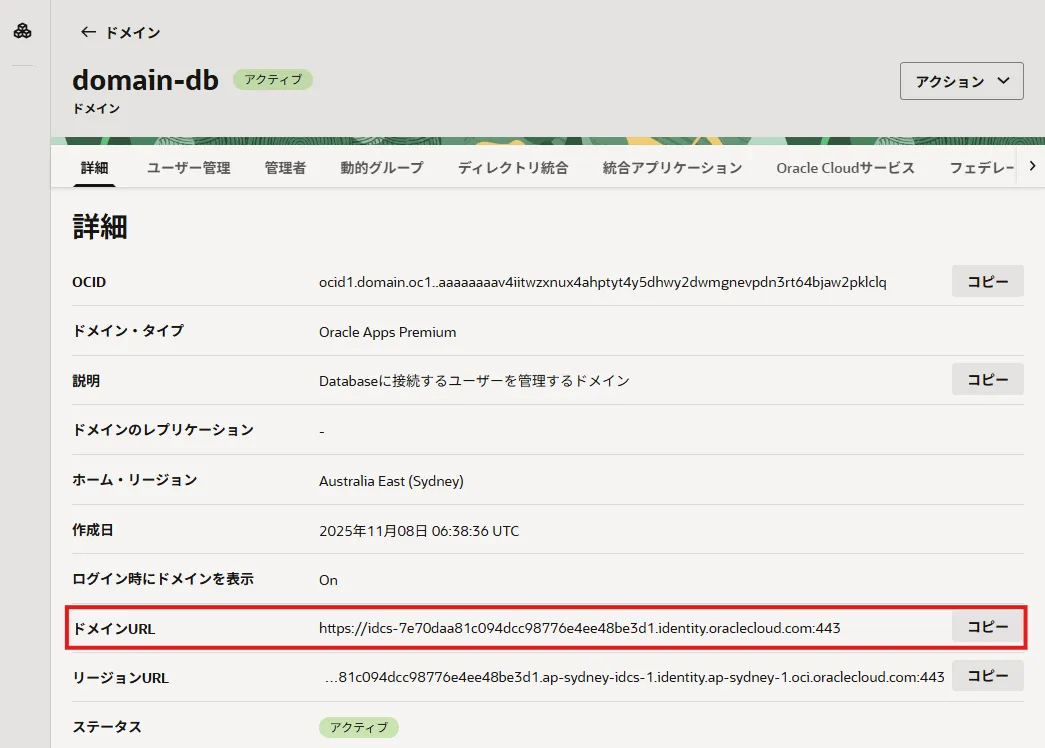The image size is (1045, 748).
Task: Open the アクション dropdown menu
Action: 960,81
